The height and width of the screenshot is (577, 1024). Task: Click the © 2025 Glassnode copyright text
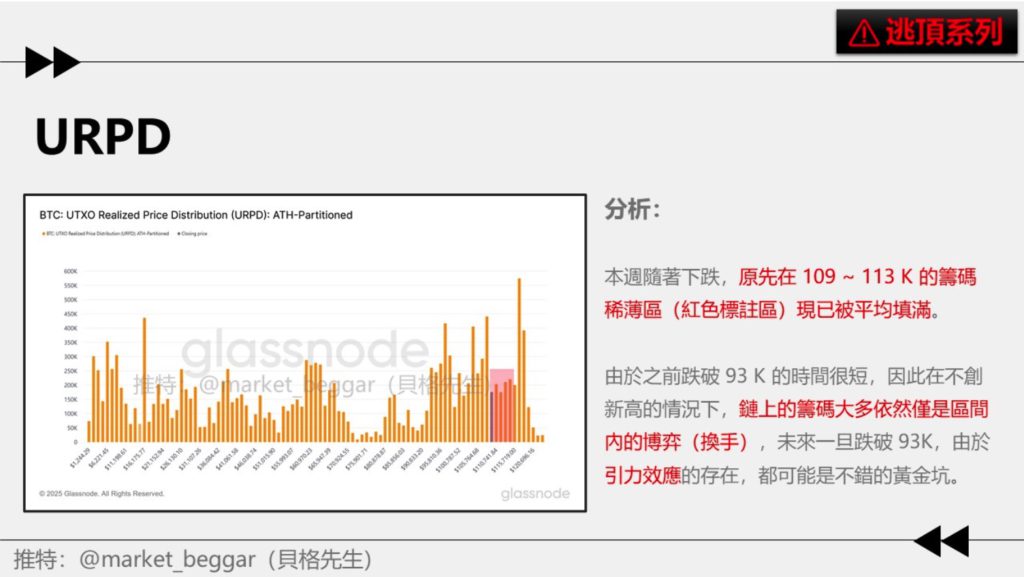[101, 494]
